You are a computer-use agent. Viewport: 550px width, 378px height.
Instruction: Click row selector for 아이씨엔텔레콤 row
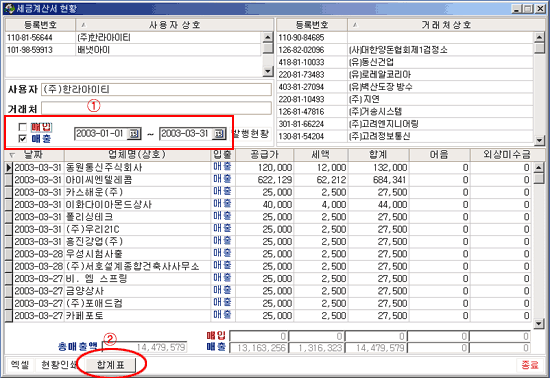[x=9, y=180]
